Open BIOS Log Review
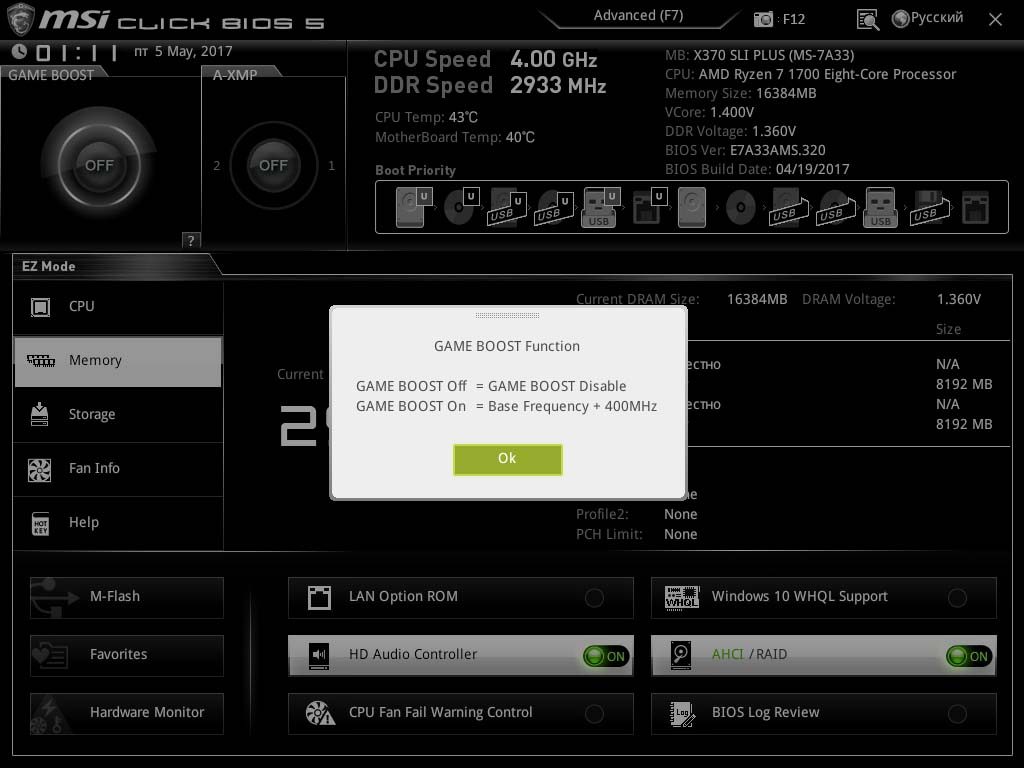Screen dimensions: 1024x768 click(x=824, y=713)
